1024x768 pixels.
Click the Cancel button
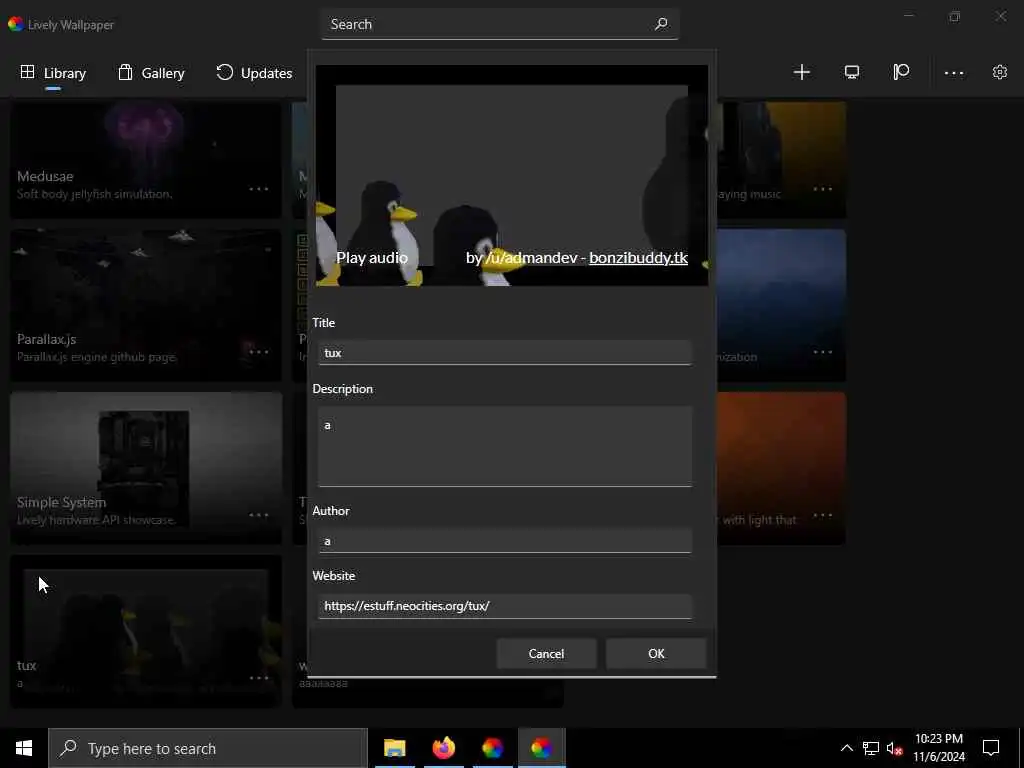(547, 654)
